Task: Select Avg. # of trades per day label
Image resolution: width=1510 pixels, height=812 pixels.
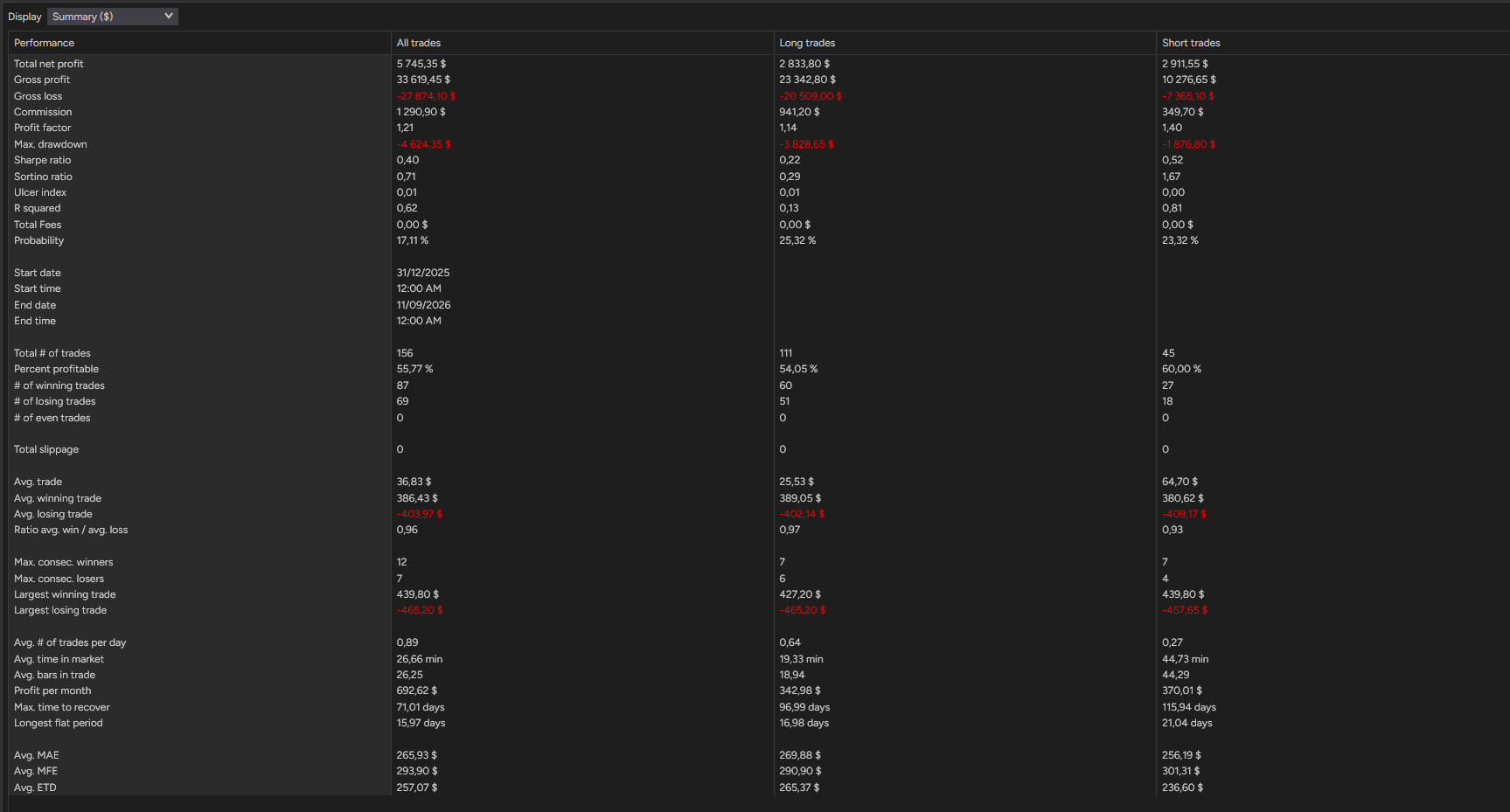Action: point(70,642)
